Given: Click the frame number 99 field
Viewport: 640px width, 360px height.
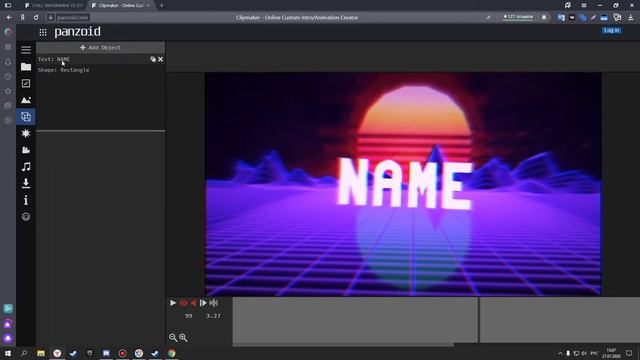Looking at the screenshot, I should click(x=188, y=316).
